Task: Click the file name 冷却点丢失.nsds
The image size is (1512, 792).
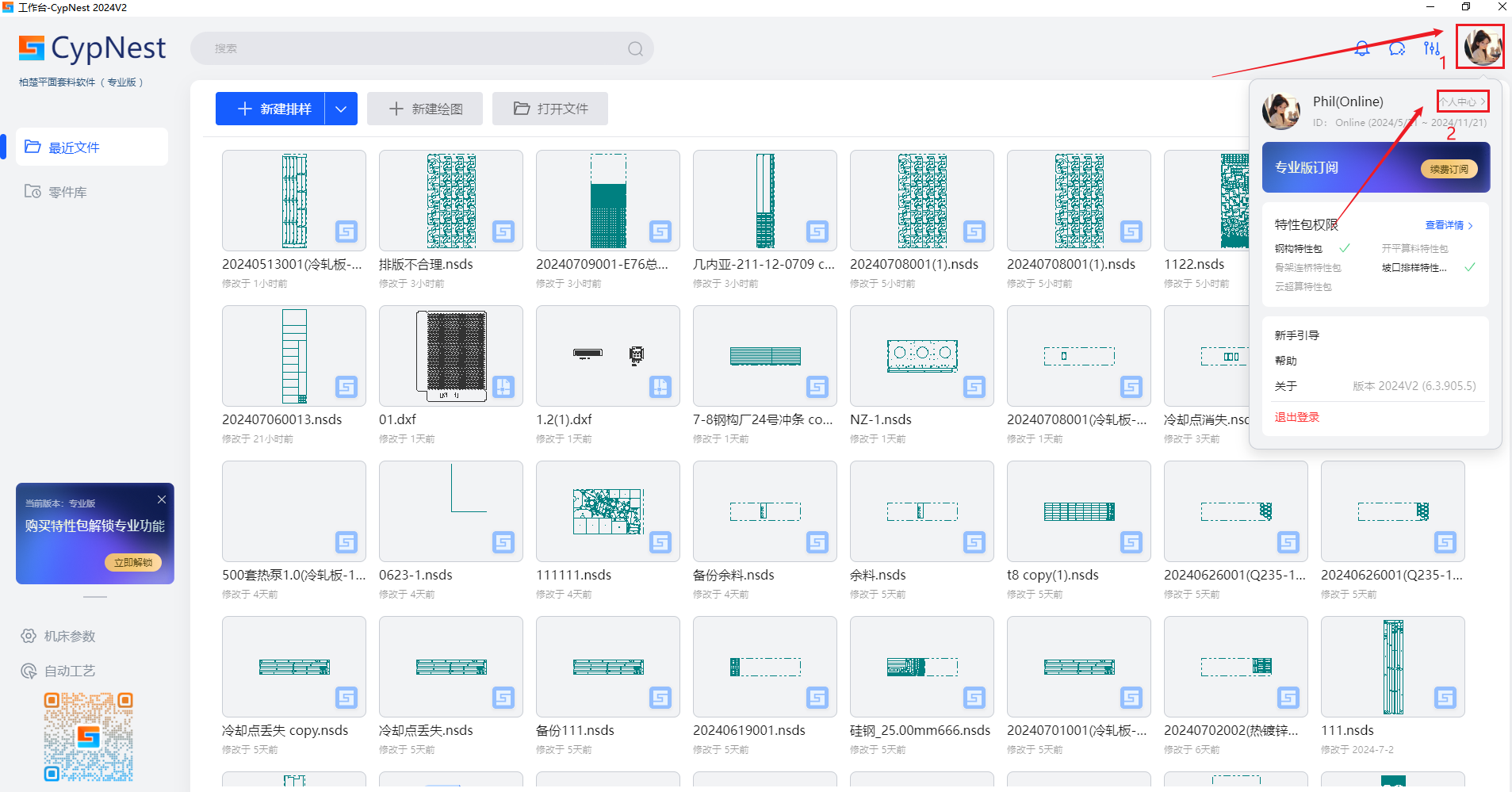Action: click(x=426, y=730)
